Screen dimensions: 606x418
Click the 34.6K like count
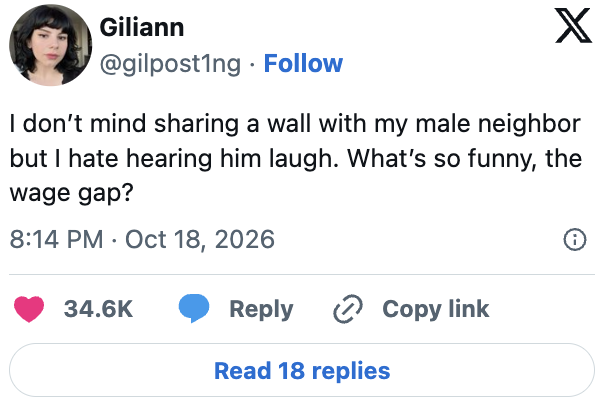[x=99, y=309]
